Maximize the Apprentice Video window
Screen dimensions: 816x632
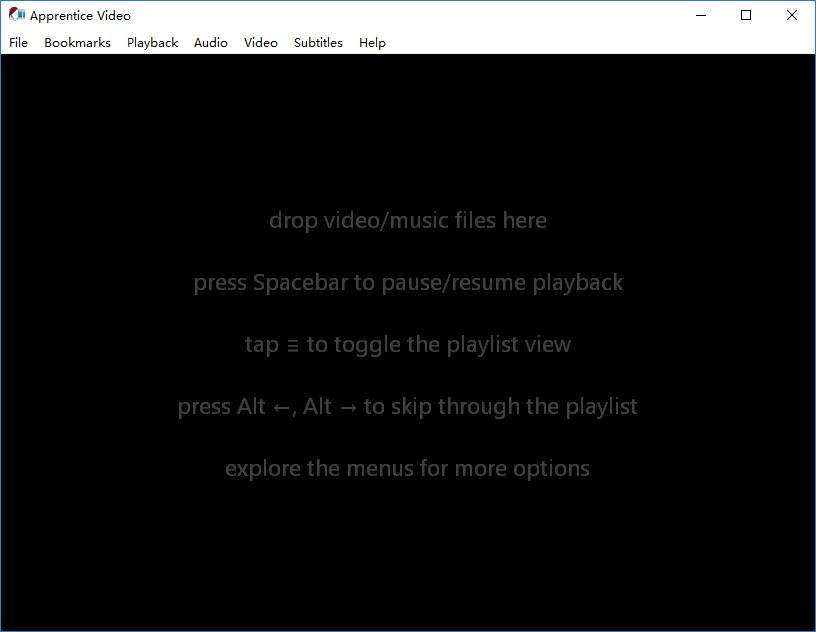[746, 15]
